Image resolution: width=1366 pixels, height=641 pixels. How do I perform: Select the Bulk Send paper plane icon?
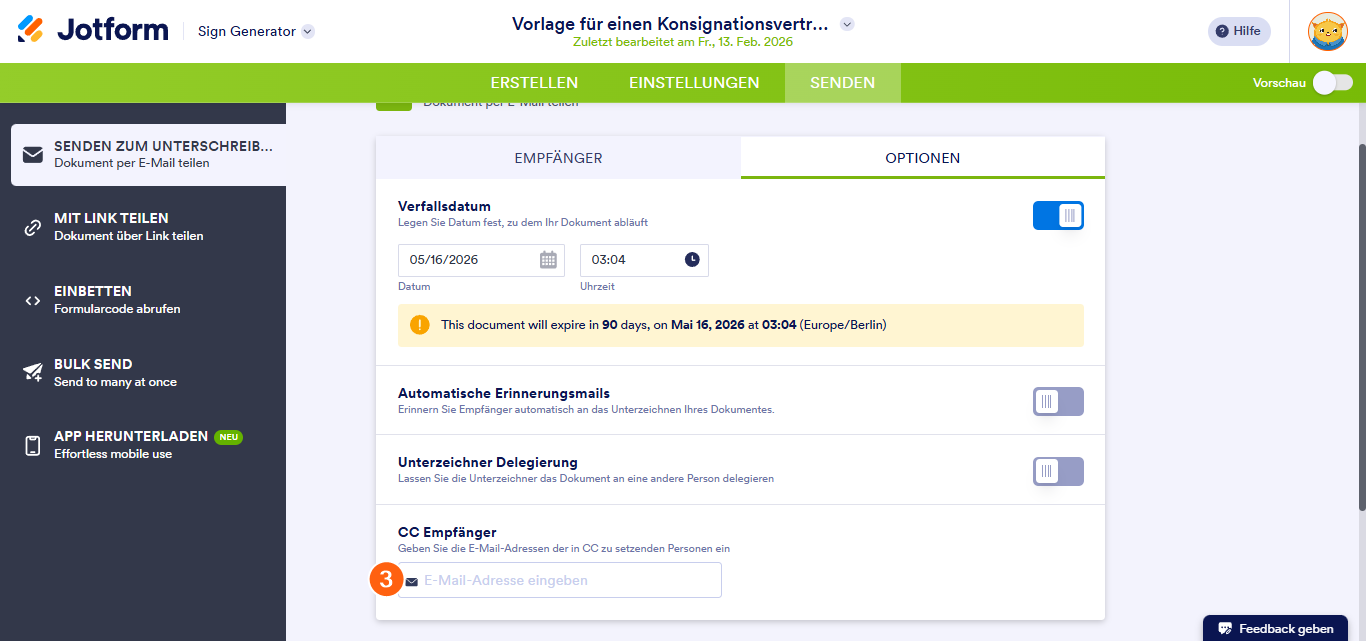point(33,371)
